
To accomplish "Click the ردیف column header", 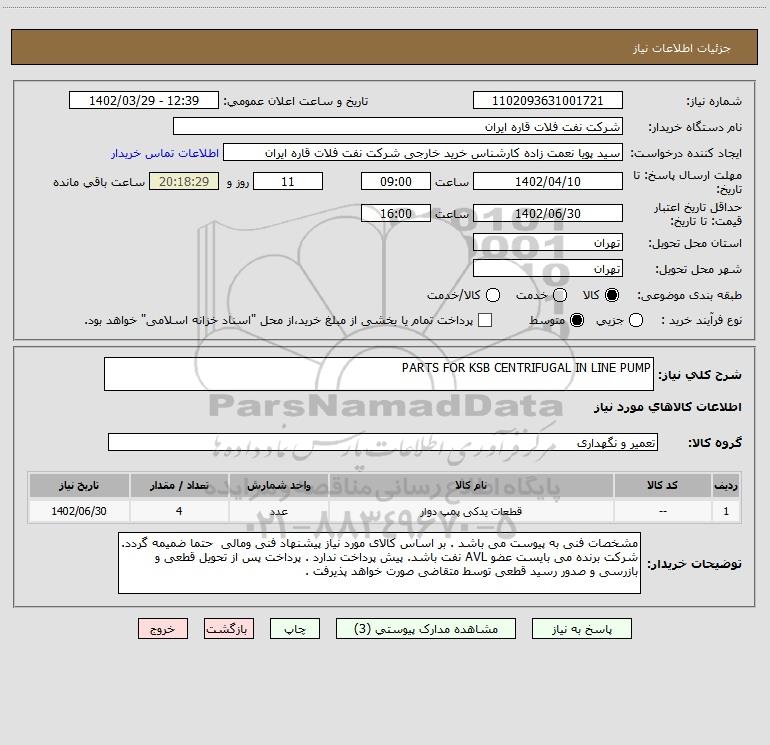I will point(726,486).
